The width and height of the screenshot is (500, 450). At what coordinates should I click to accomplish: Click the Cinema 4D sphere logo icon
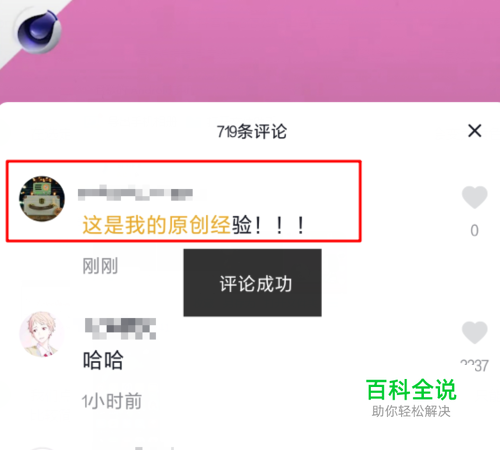click(x=39, y=32)
